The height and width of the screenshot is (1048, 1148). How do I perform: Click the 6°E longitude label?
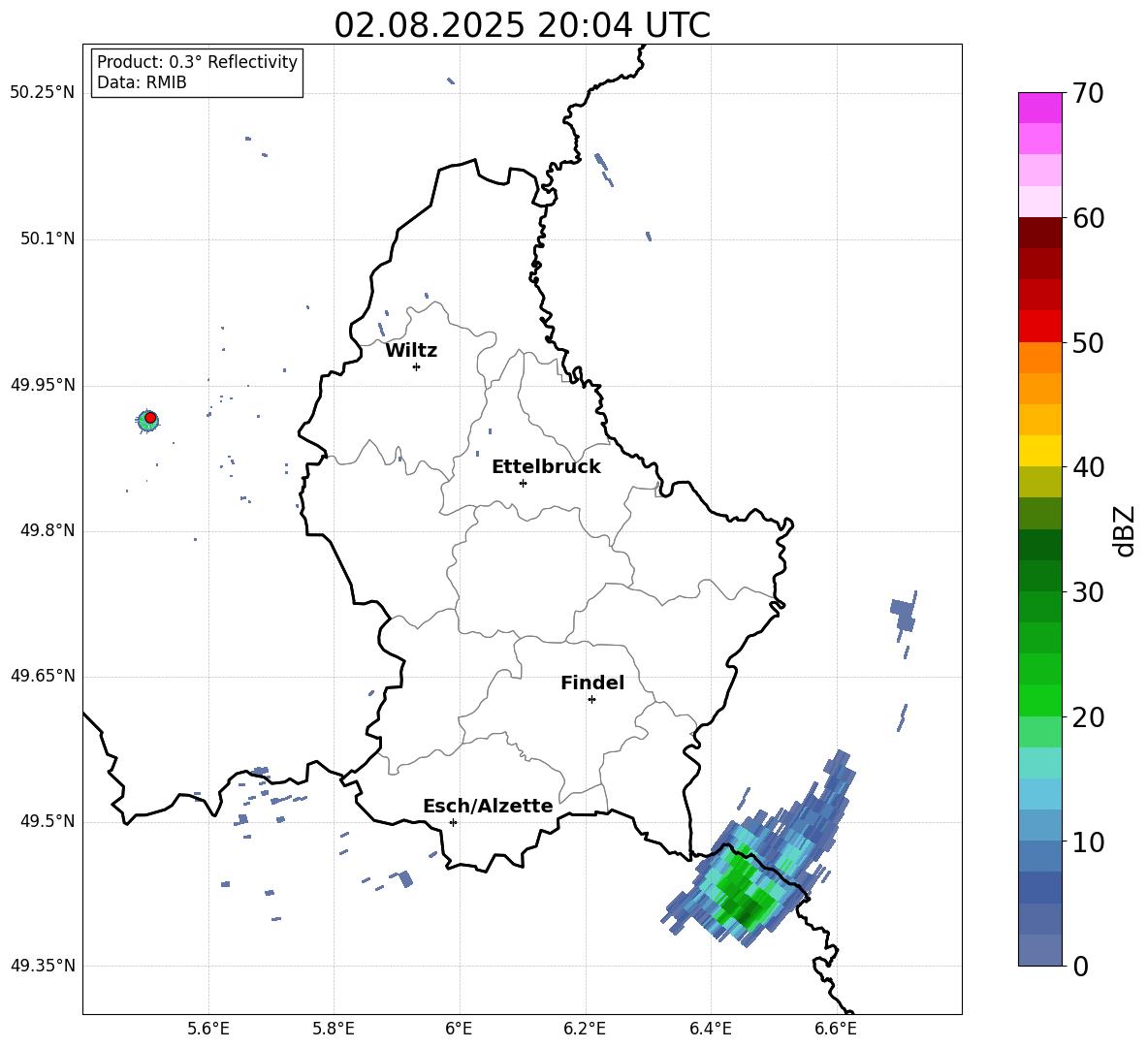(459, 1029)
